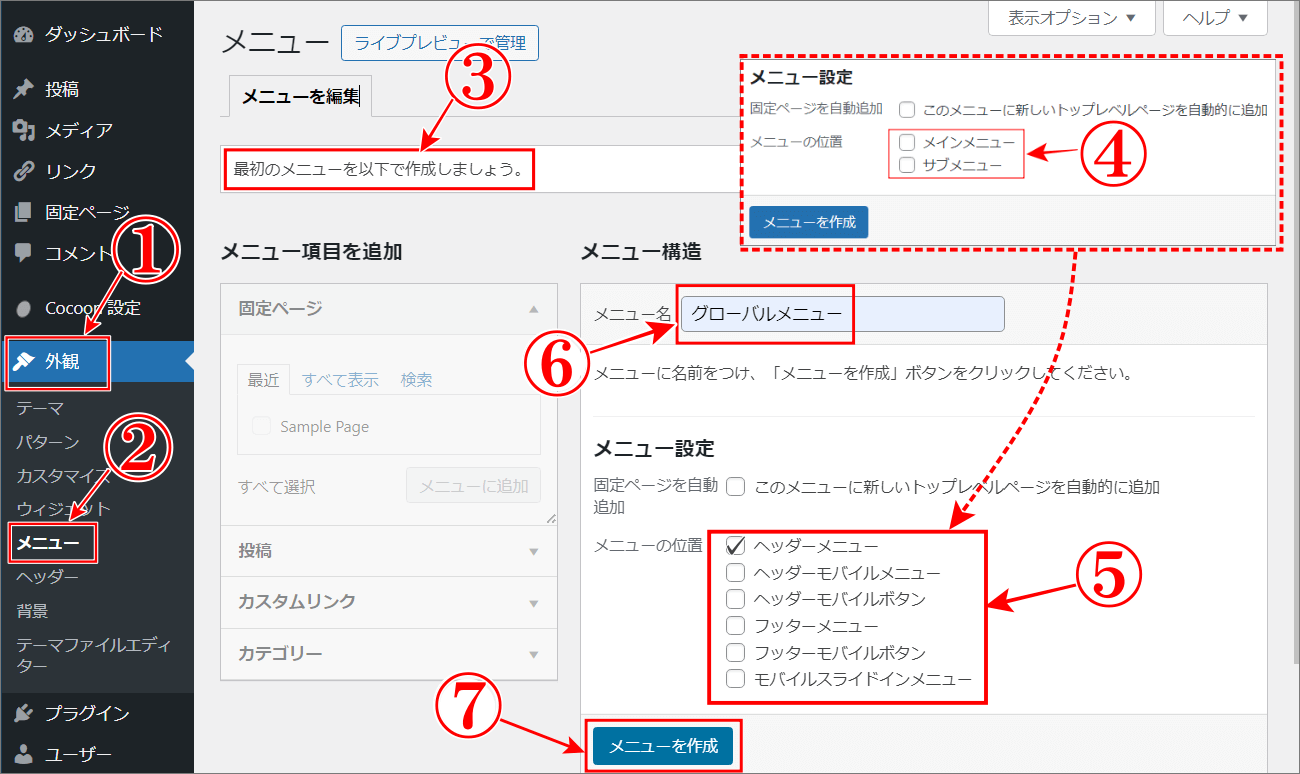Screen dimensions: 1300x774
Task: Click the すべて選択 link
Action: tap(277, 487)
